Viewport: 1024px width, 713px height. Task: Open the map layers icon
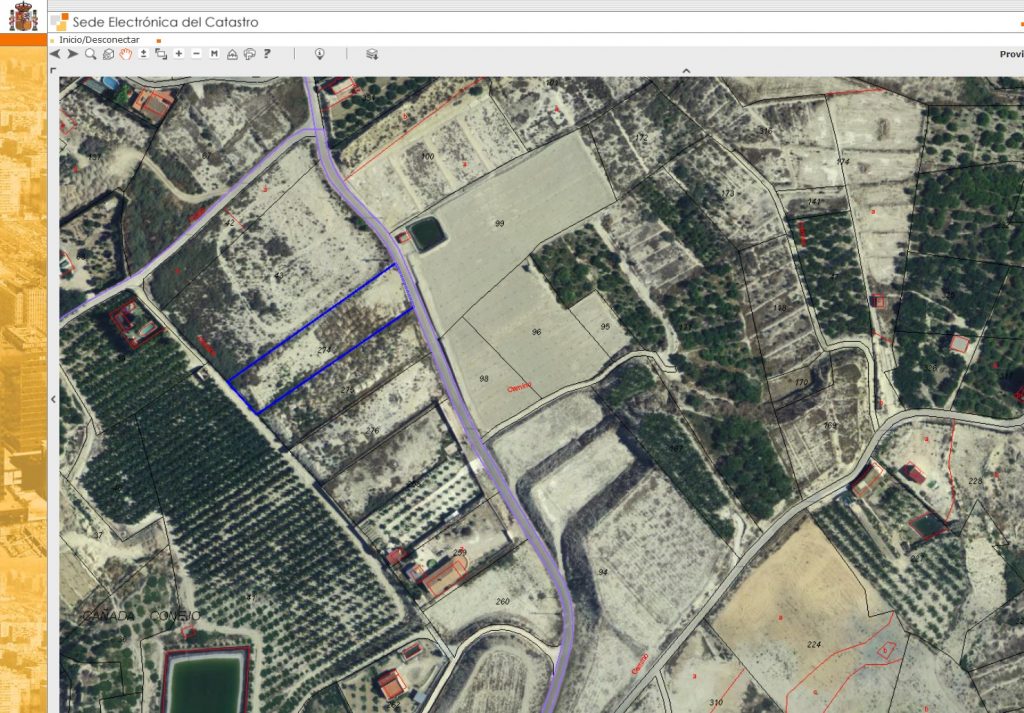pyautogui.click(x=371, y=54)
